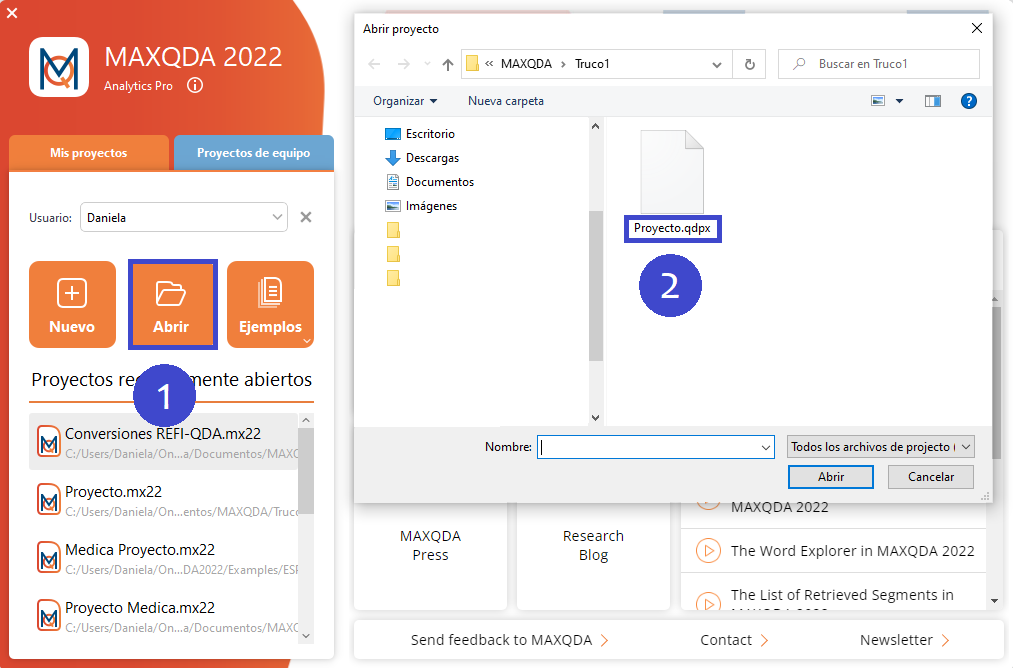
Task: Click the MAXQDA segment in the address path
Action: [x=527, y=64]
